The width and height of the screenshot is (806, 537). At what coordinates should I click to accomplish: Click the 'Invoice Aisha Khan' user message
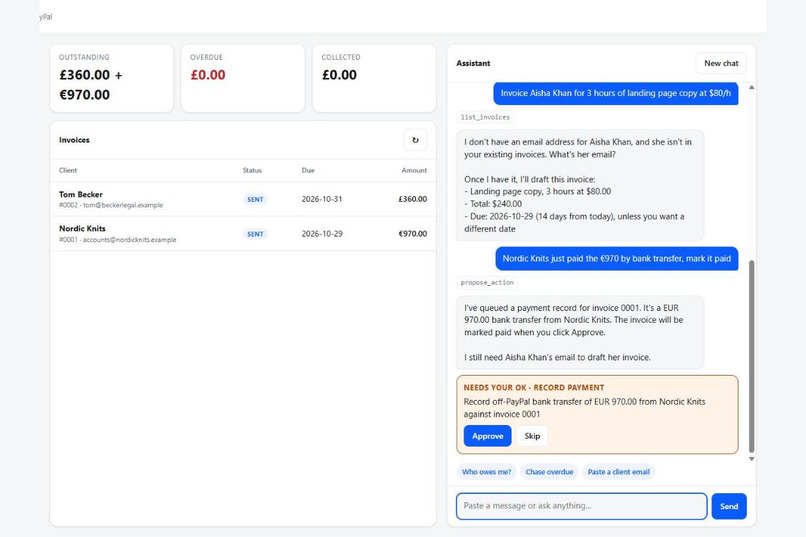pos(616,93)
